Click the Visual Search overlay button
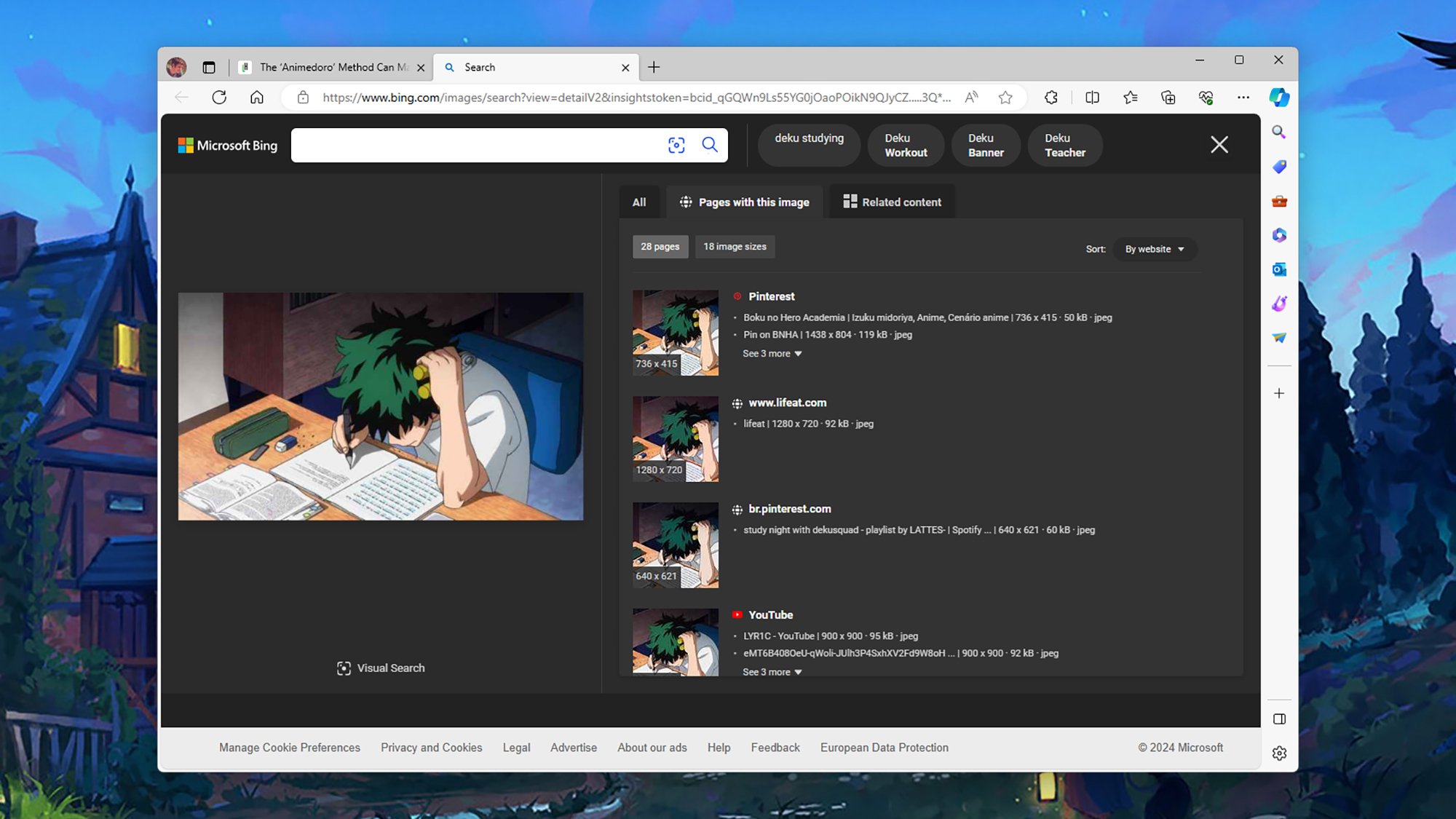The image size is (1456, 819). tap(380, 668)
